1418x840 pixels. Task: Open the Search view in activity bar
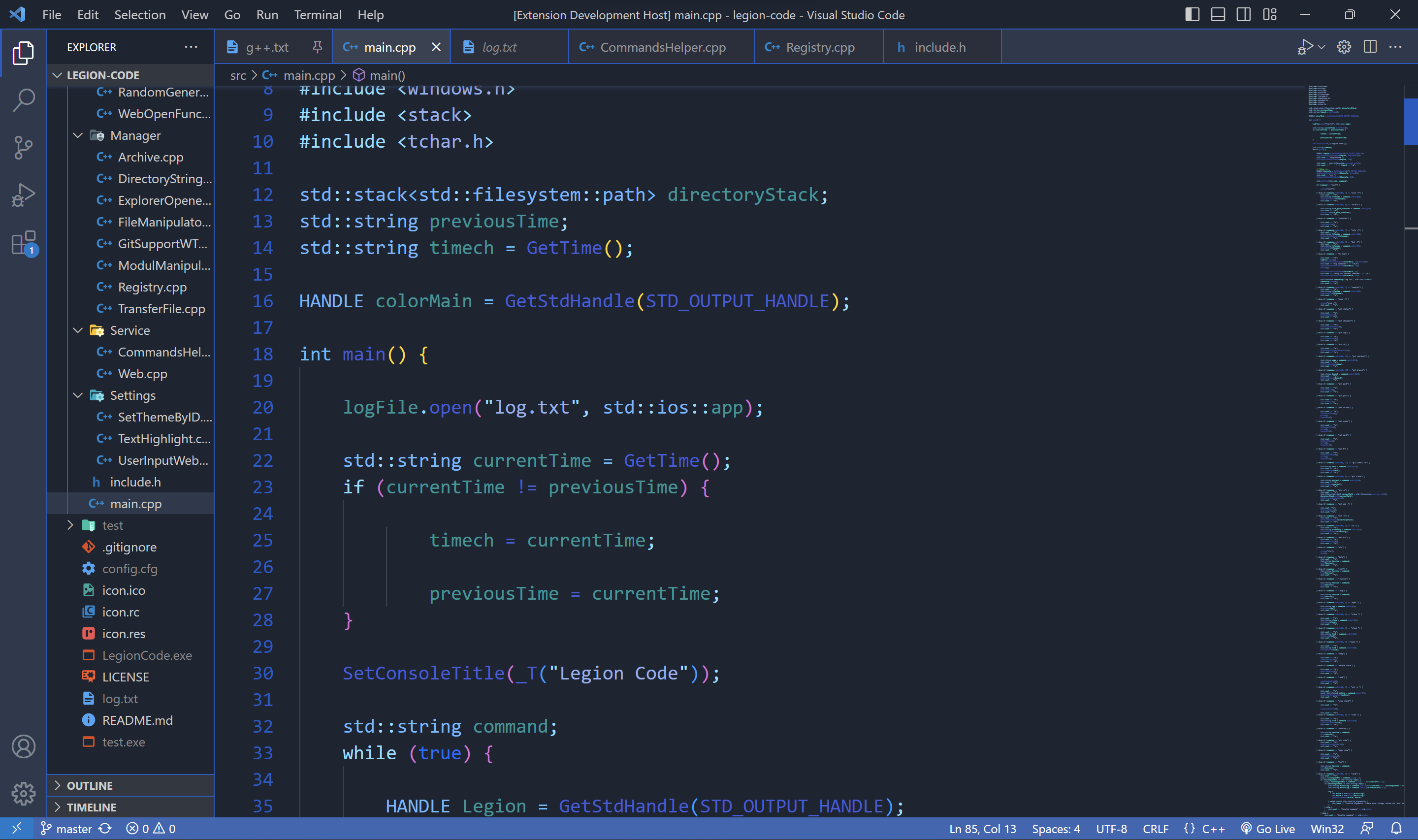(x=23, y=99)
